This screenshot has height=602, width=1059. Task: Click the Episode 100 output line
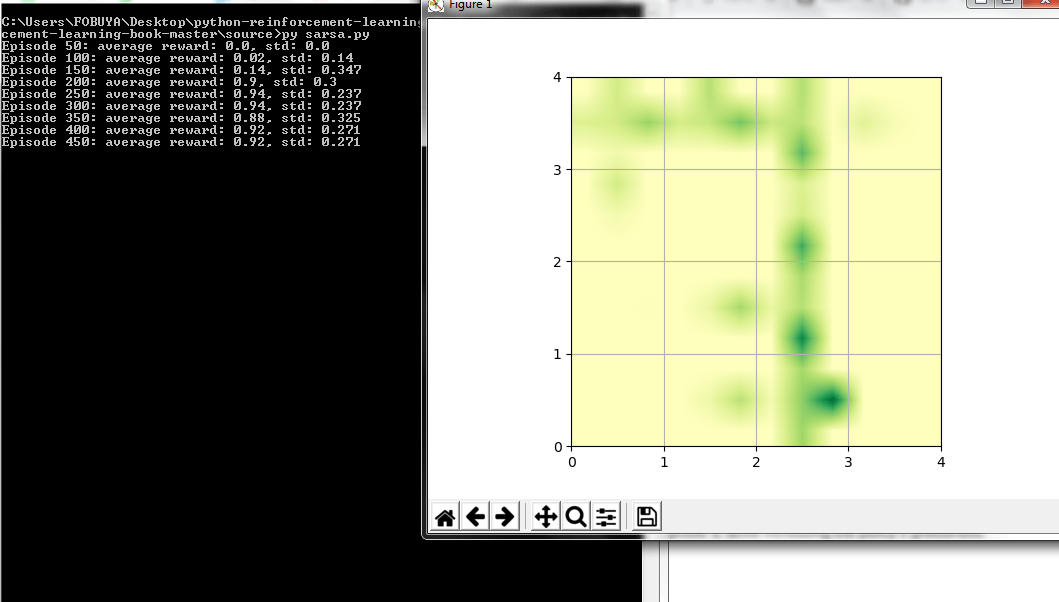click(x=177, y=58)
